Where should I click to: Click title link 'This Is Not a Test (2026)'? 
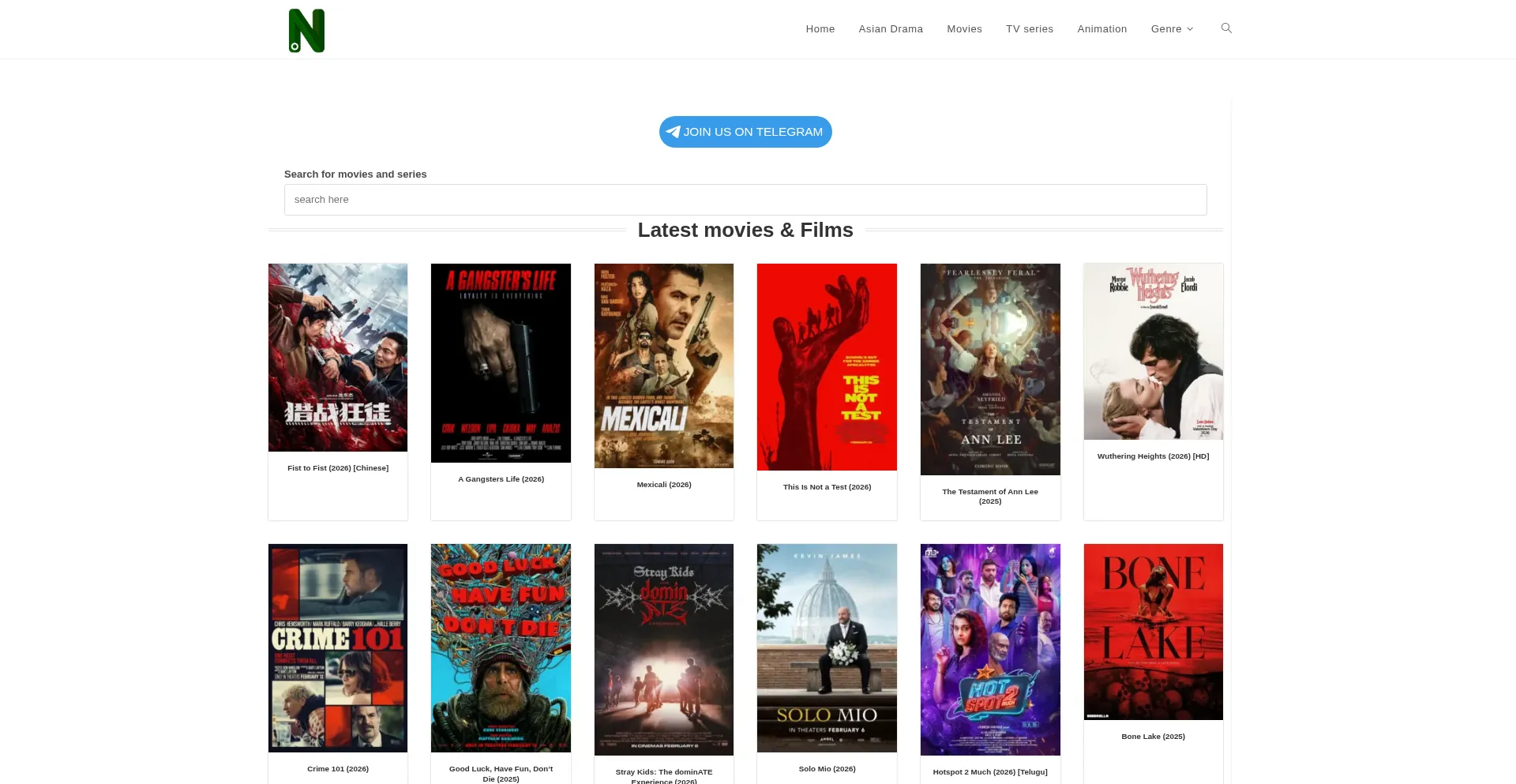pyautogui.click(x=827, y=487)
